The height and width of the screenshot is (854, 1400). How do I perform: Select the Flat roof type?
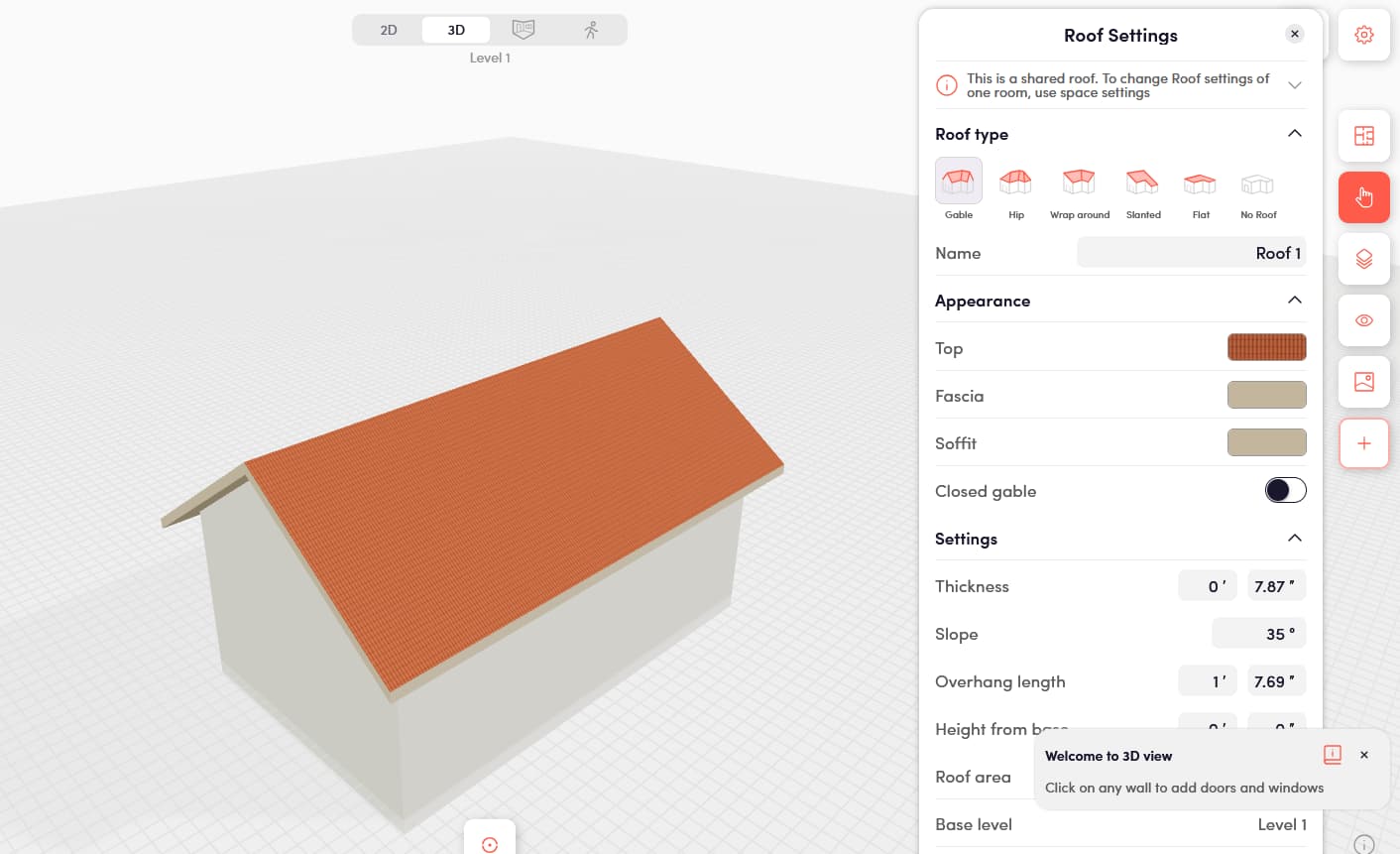pos(1200,187)
